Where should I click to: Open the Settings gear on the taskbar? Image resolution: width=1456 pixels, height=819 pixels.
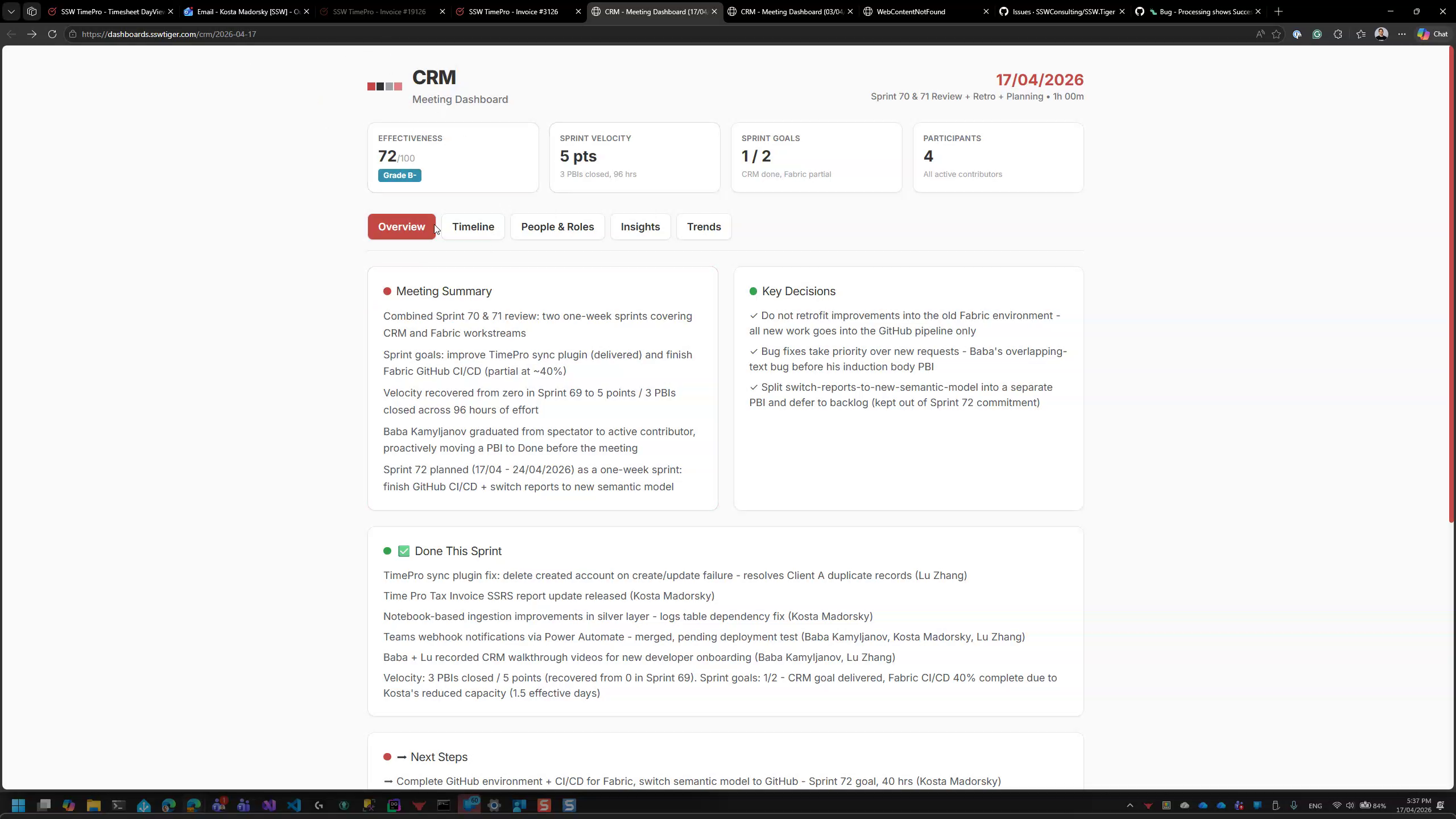click(494, 805)
